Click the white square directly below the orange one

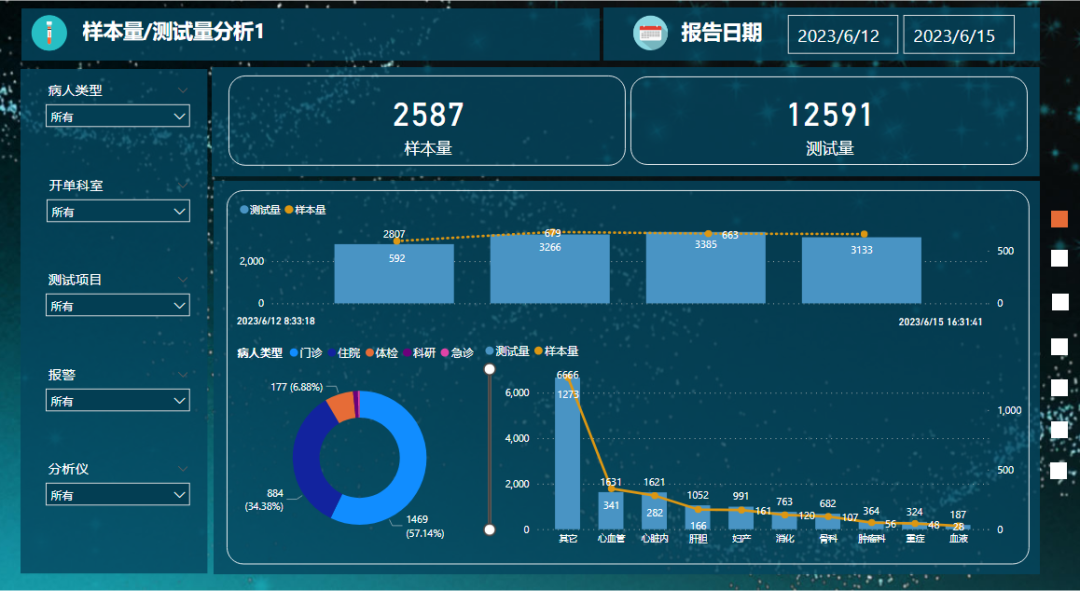click(1059, 258)
